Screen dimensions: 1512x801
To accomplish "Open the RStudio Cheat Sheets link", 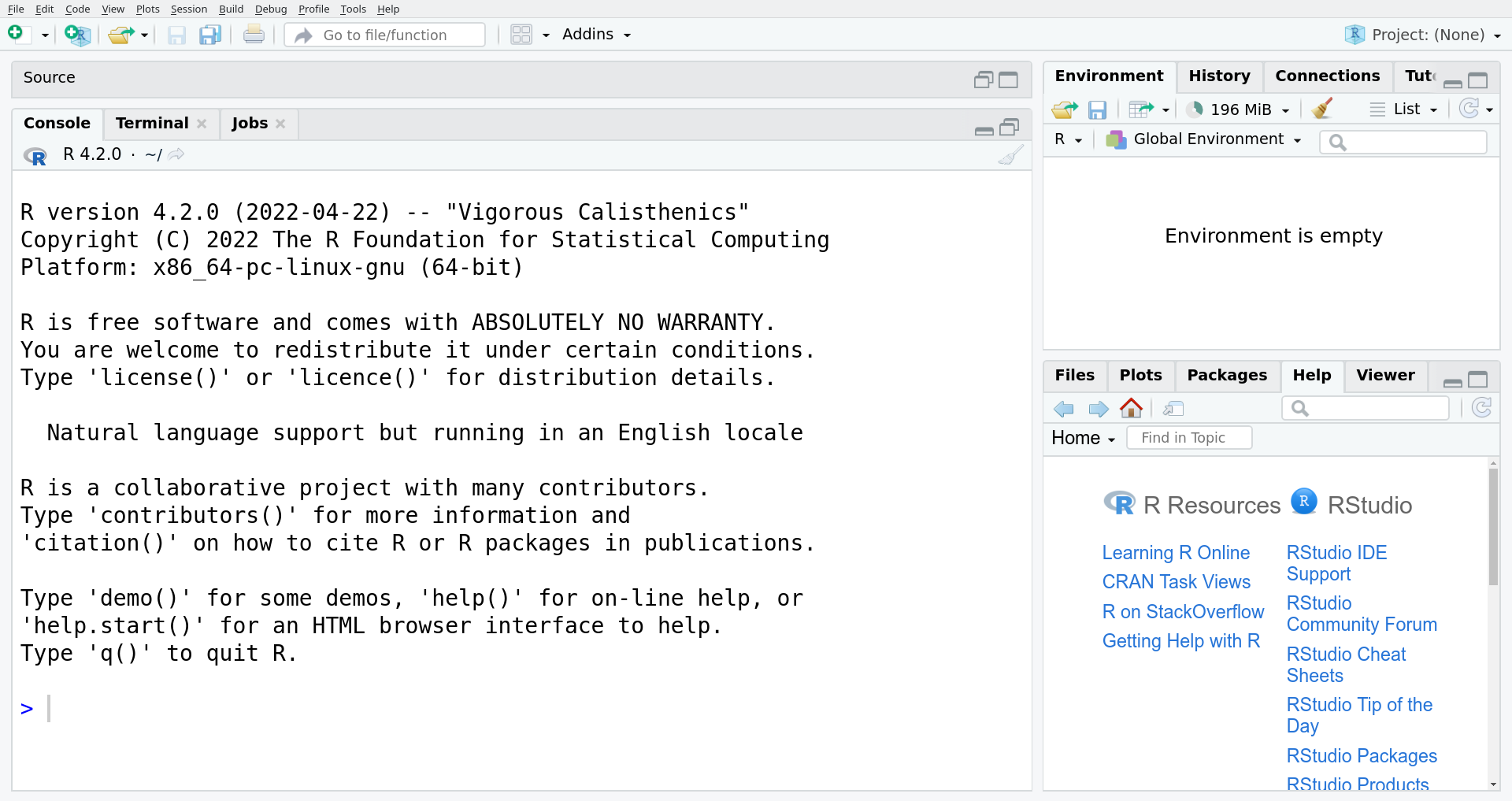I will 1346,665.
